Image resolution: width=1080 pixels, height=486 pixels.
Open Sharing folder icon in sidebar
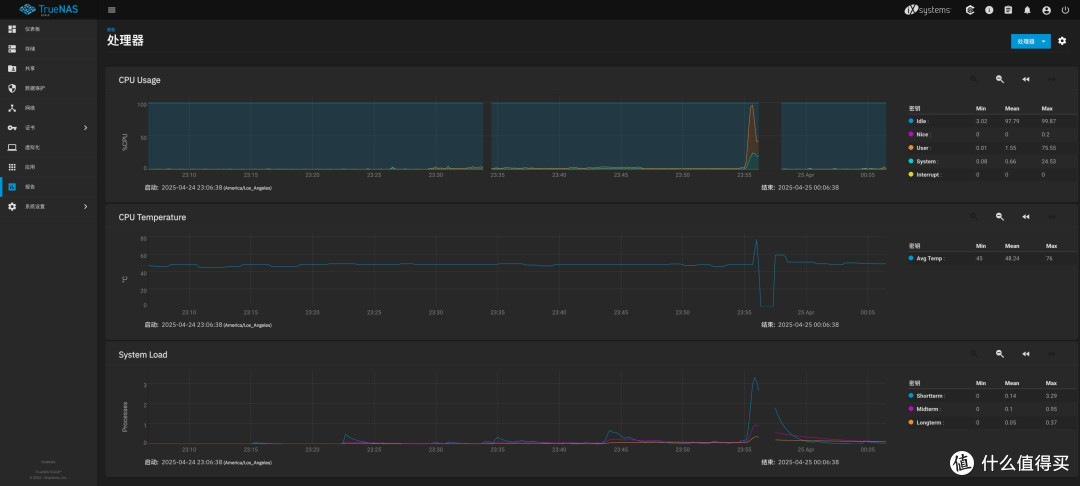12,69
